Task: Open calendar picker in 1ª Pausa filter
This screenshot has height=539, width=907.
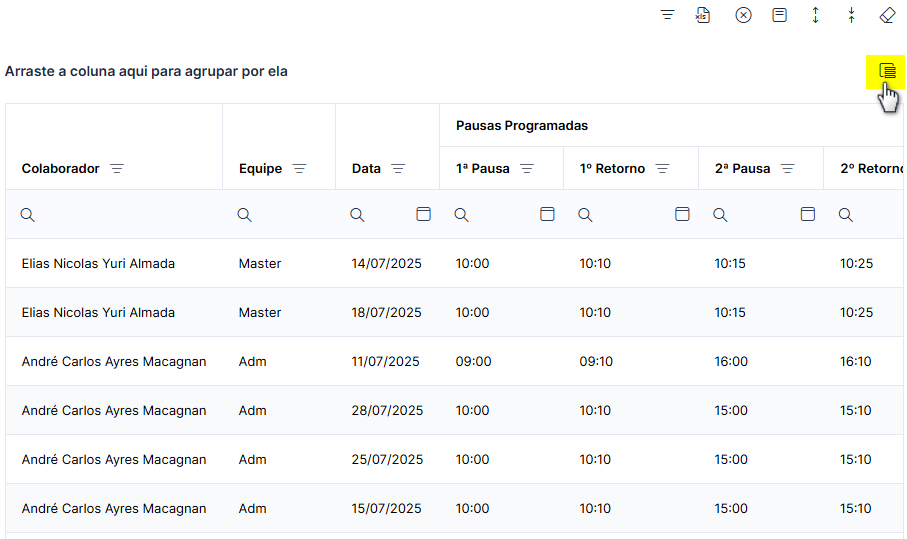Action: (x=547, y=214)
